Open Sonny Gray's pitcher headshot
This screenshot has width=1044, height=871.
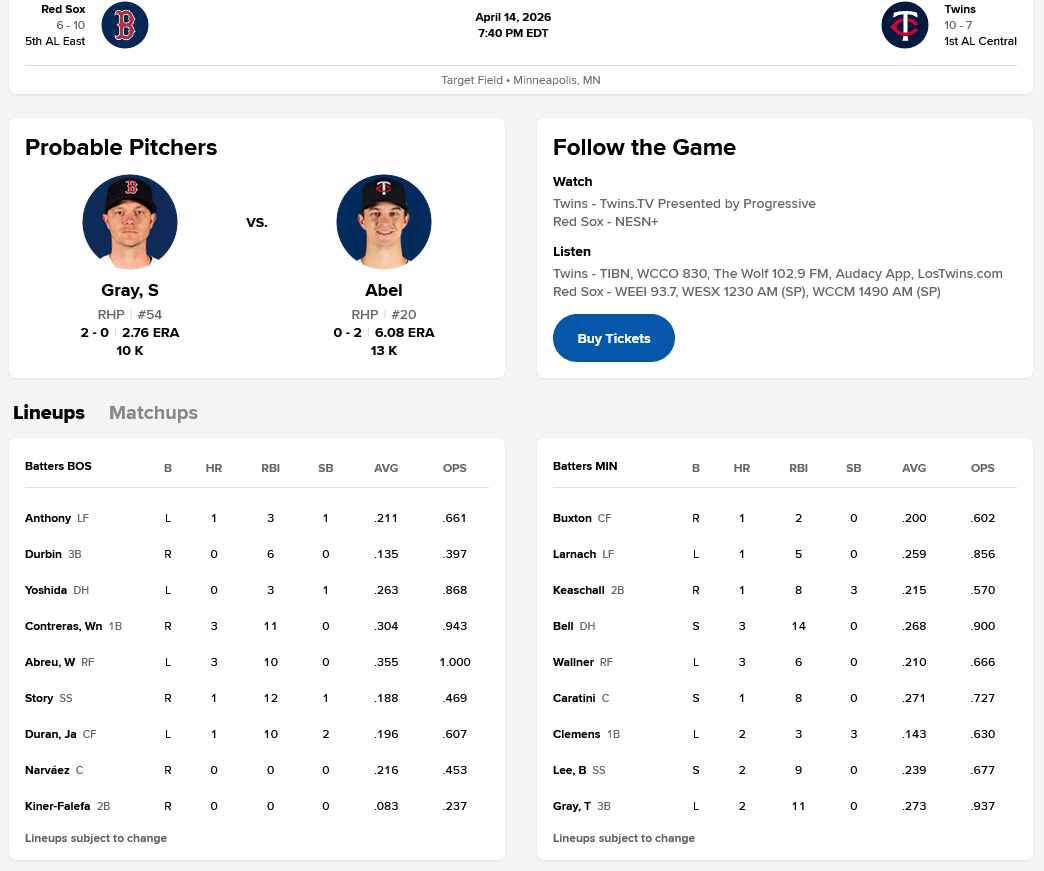130,222
